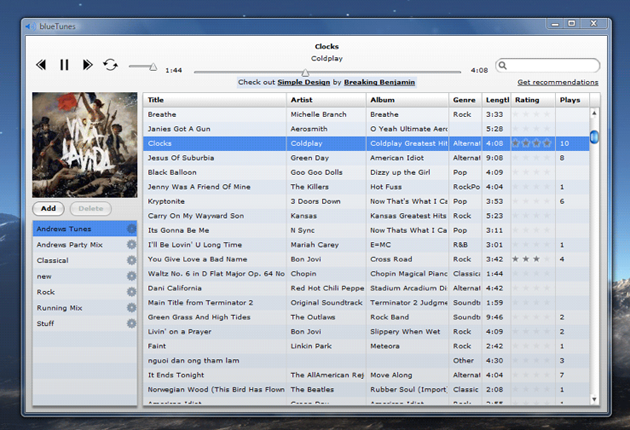Skip to the next track
The height and width of the screenshot is (430, 630).
coord(88,65)
